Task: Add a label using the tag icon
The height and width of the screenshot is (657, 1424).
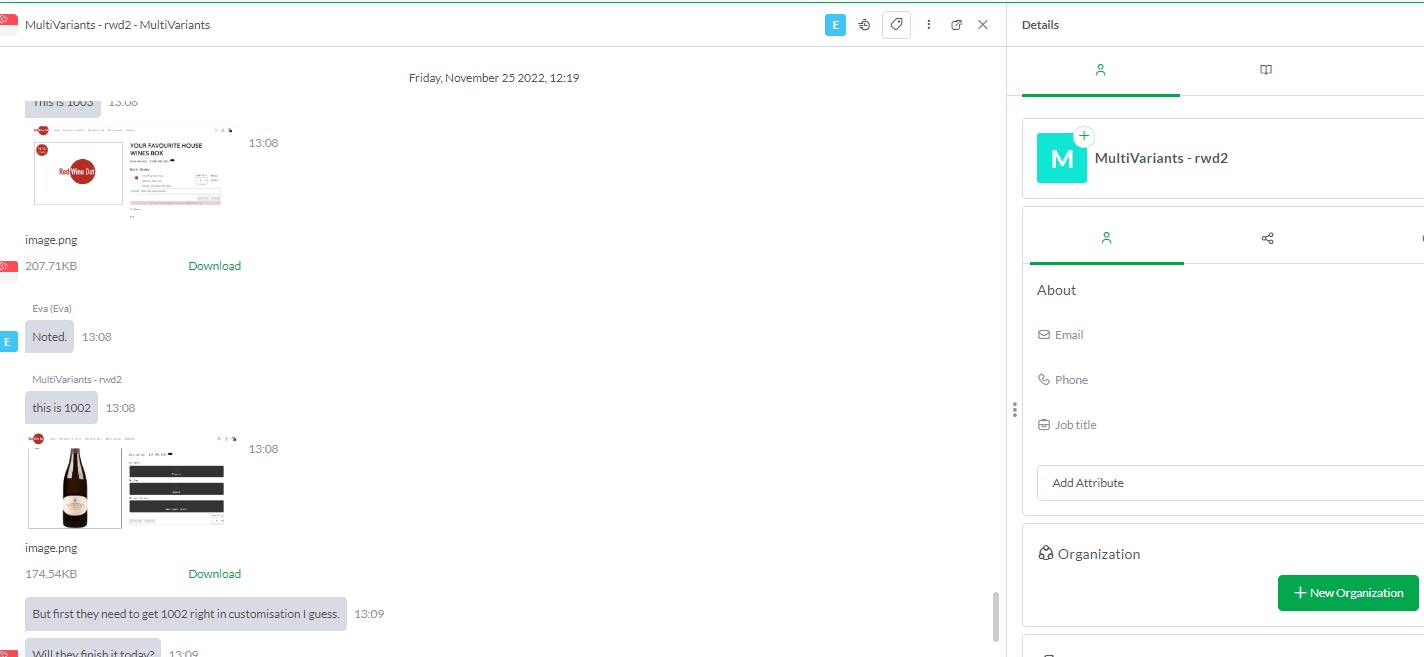Action: 896,25
